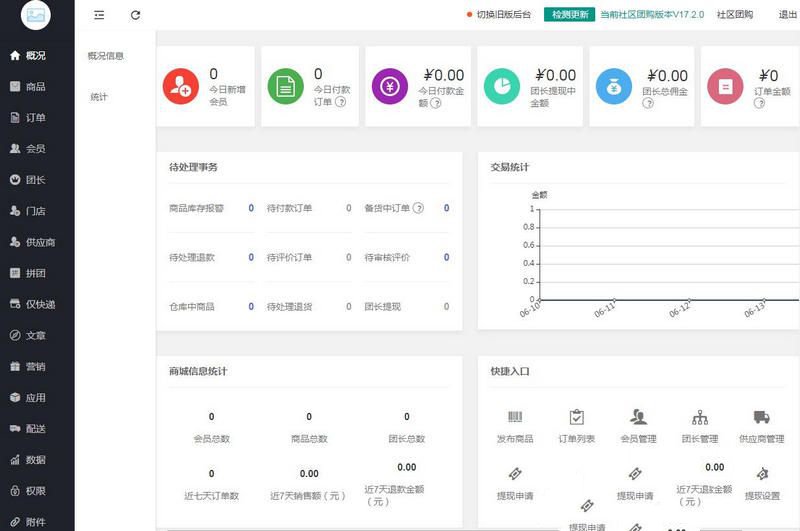Click the 会员总数 statistic
Screen dimensions: 800x531
click(x=211, y=427)
